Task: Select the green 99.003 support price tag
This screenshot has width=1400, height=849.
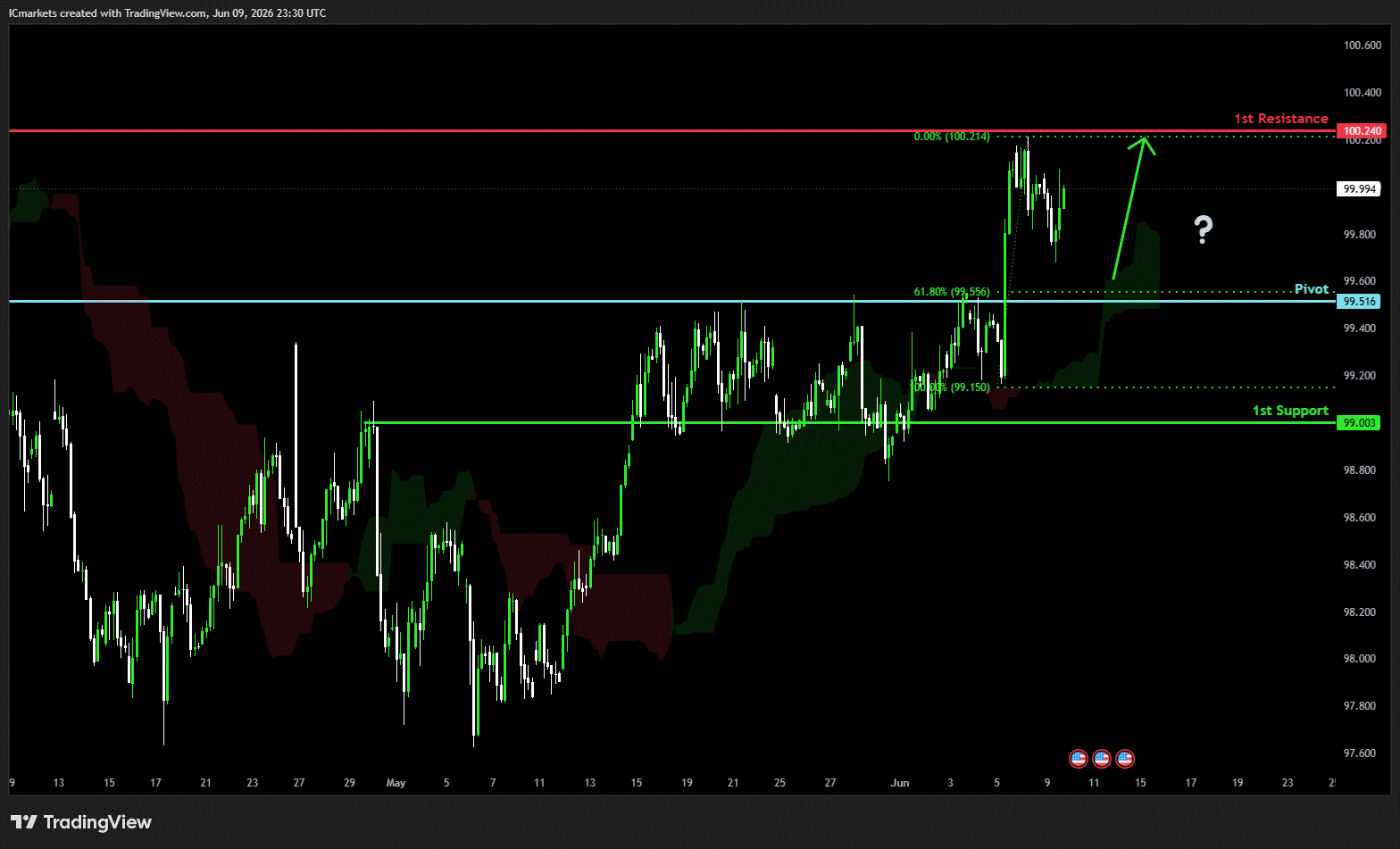Action: [x=1359, y=423]
